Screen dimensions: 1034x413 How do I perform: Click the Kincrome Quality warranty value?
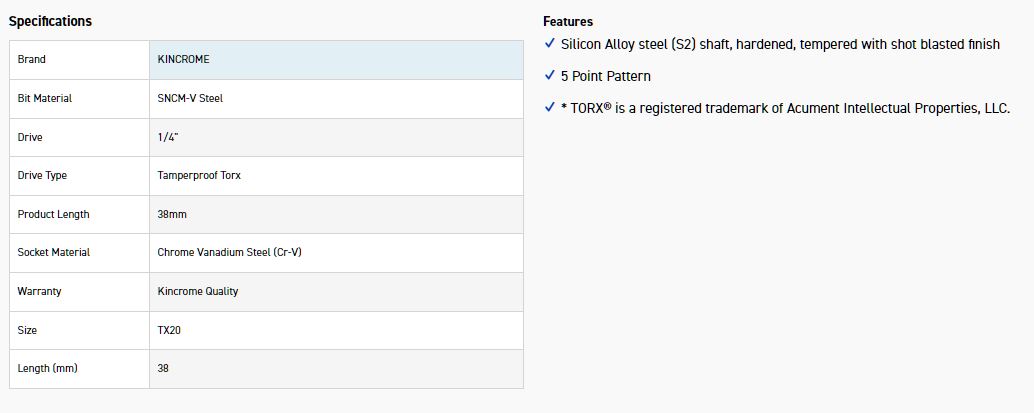(198, 292)
